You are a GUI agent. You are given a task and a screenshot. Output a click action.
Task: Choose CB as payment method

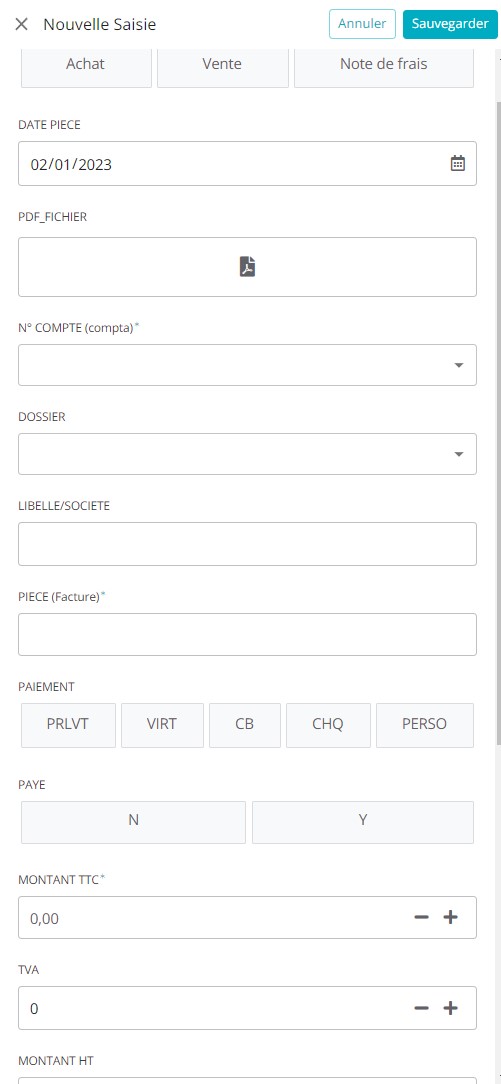tap(245, 725)
